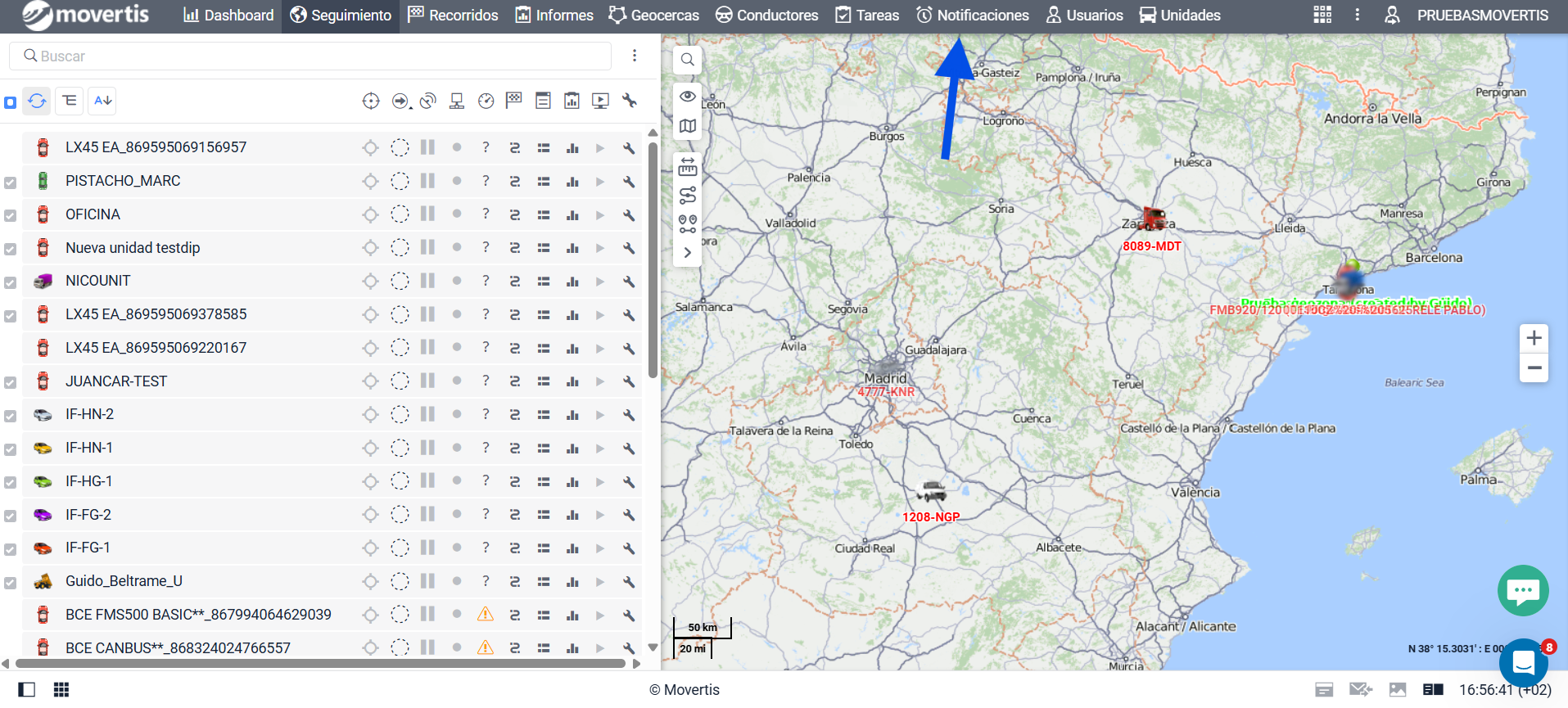Toggle map visibility eye icon
This screenshot has height=708, width=1568.
pos(688,97)
